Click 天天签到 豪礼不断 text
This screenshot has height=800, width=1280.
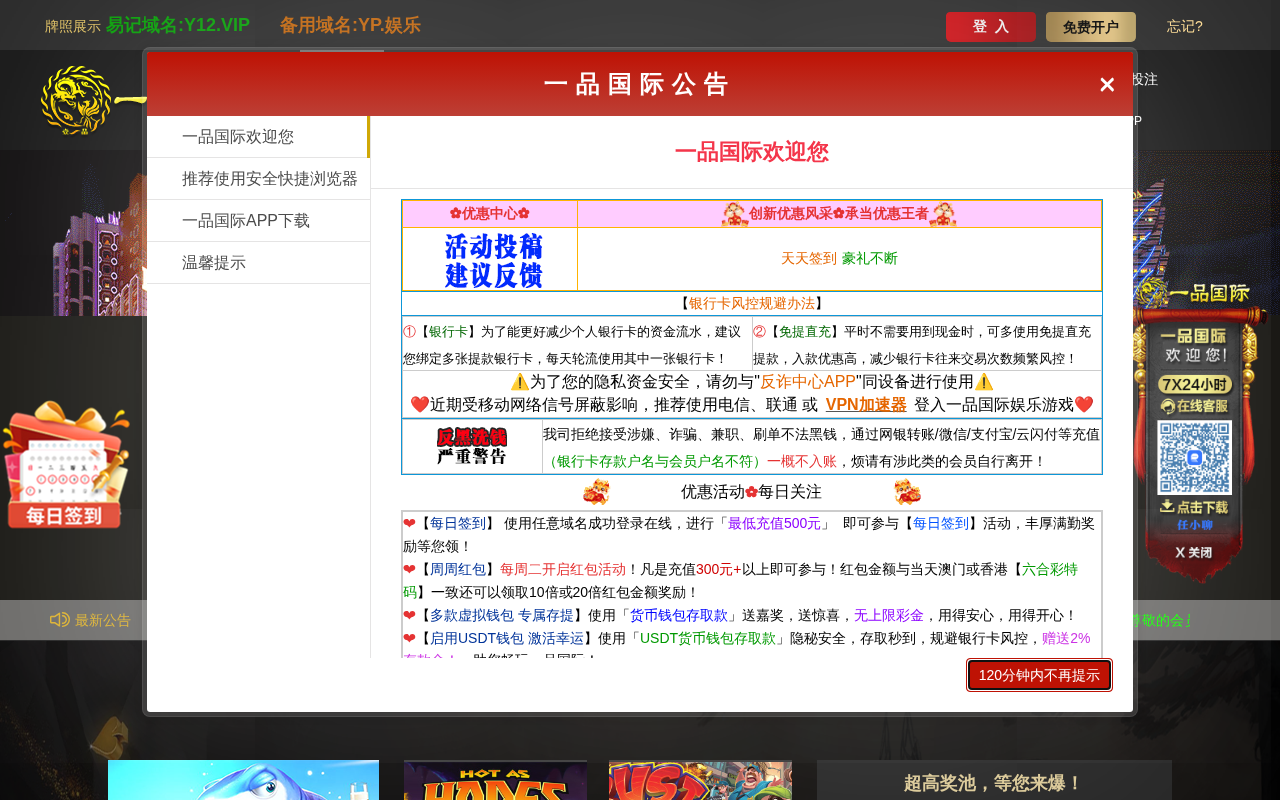coord(840,258)
